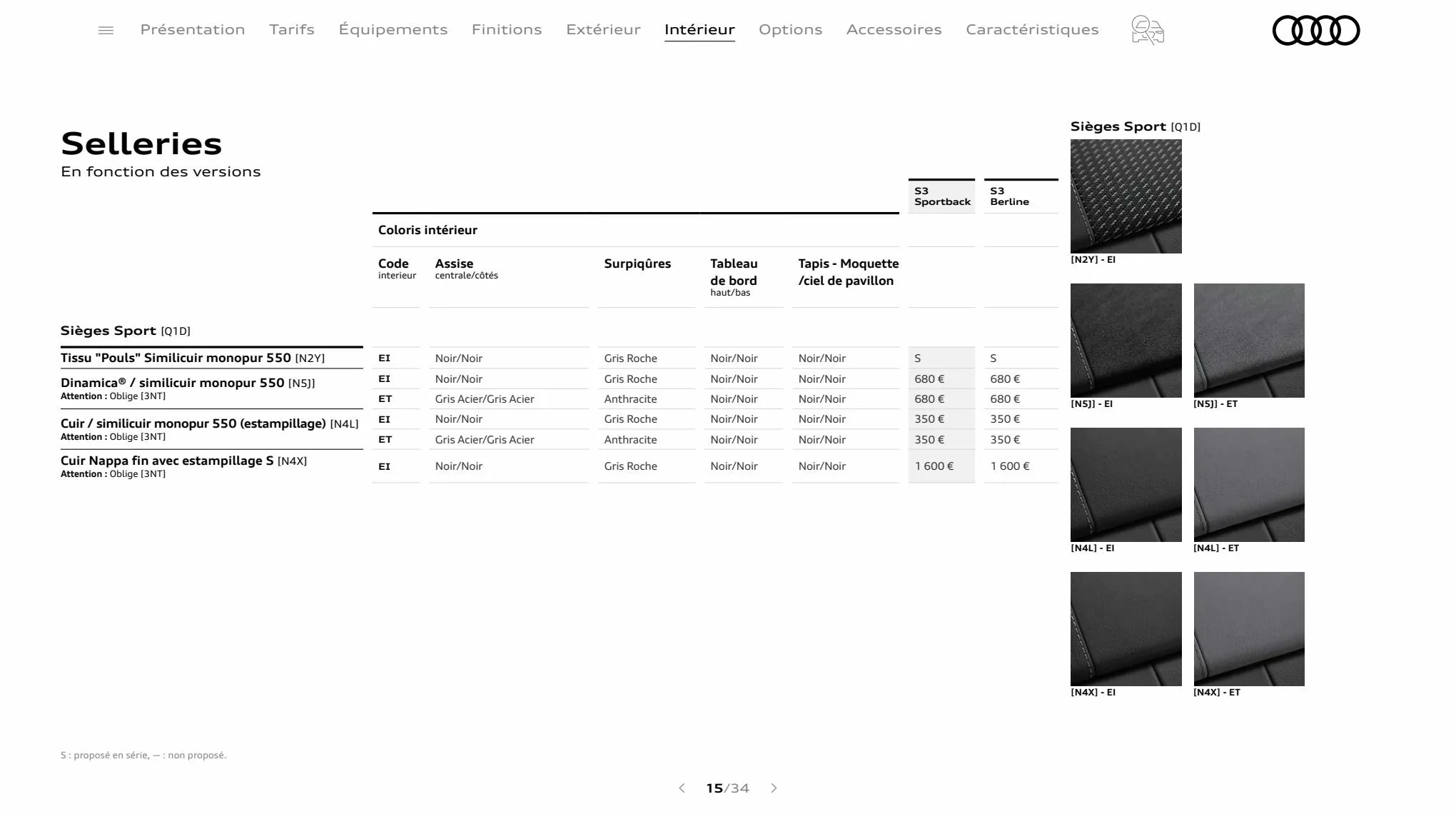This screenshot has width=1456, height=819.
Task: Open the Tarifs tab
Action: coord(292,29)
